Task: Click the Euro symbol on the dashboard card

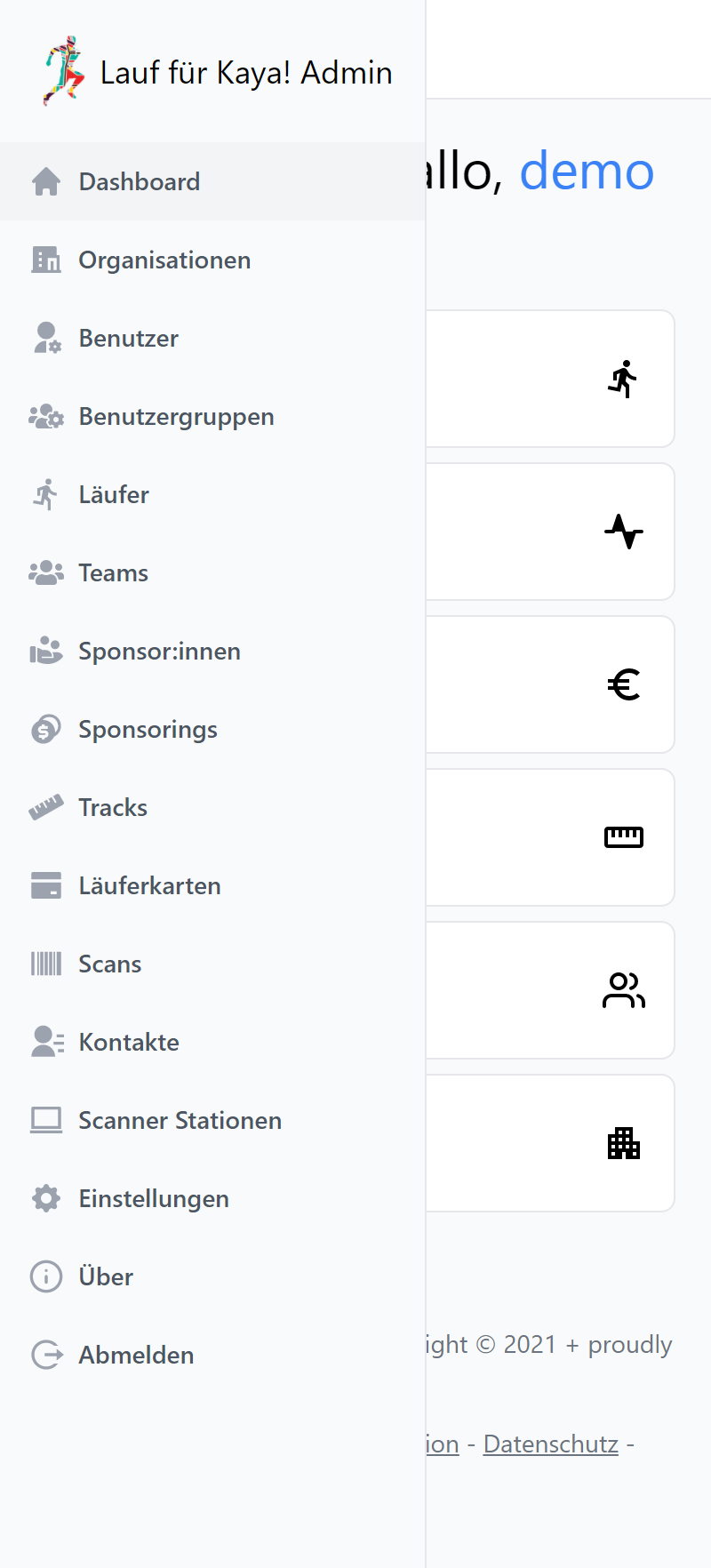Action: 624,684
